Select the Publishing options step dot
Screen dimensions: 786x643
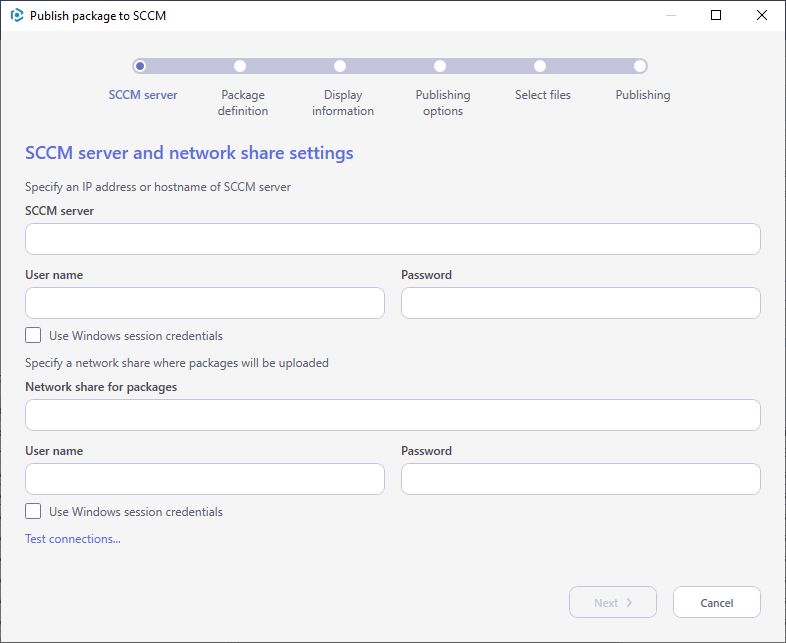pyautogui.click(x=440, y=66)
